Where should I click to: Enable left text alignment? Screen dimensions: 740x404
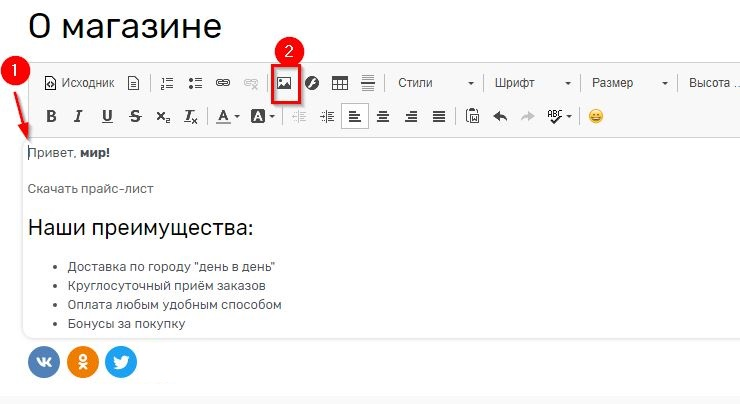tap(355, 116)
